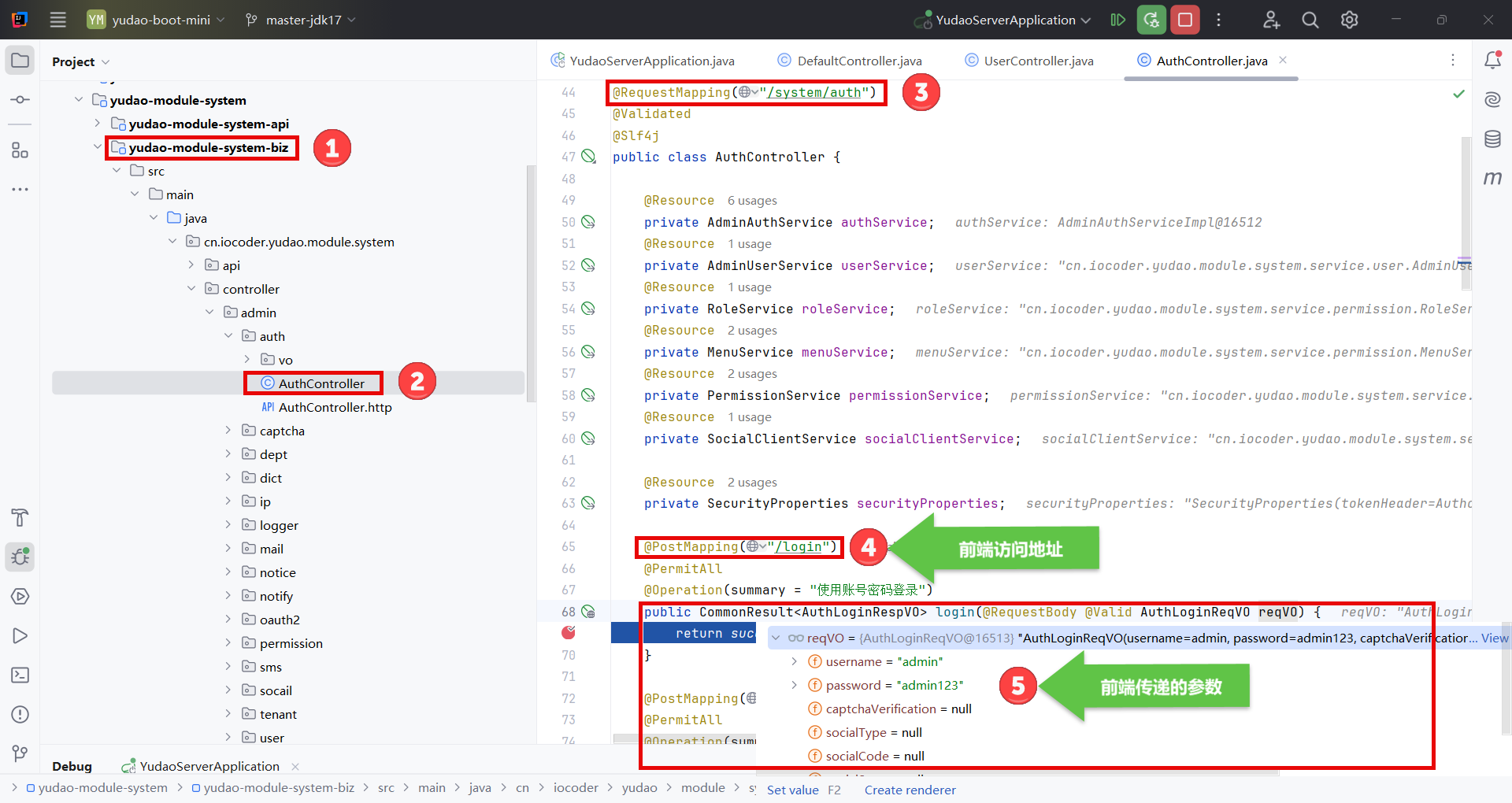
Task: Expand the yudao-module-system-api node
Action: [x=98, y=124]
